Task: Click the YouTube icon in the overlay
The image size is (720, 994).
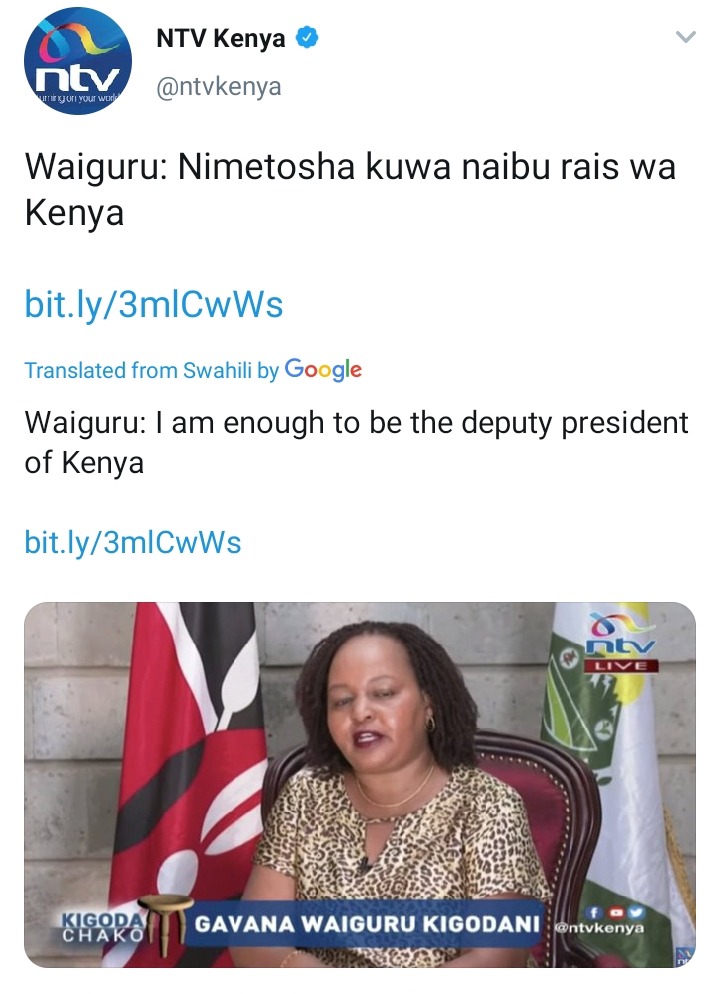Action: [x=615, y=913]
